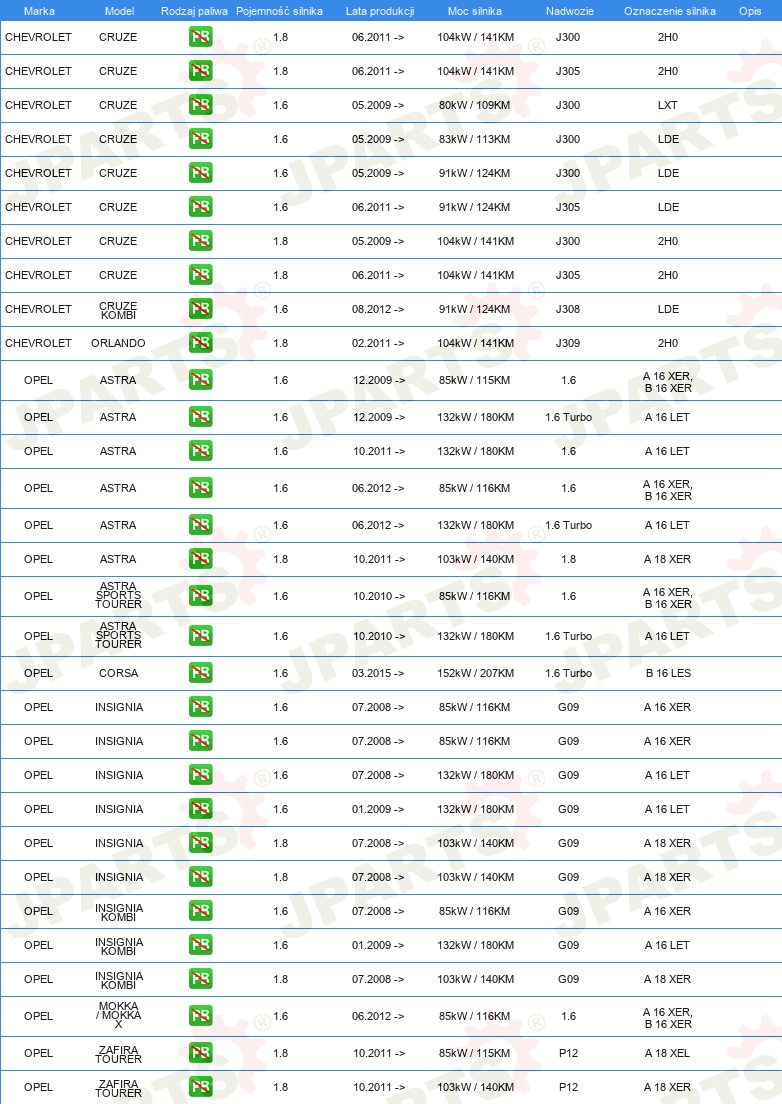
Task: Select the 03.2015 -> production date cell
Action: (x=378, y=673)
